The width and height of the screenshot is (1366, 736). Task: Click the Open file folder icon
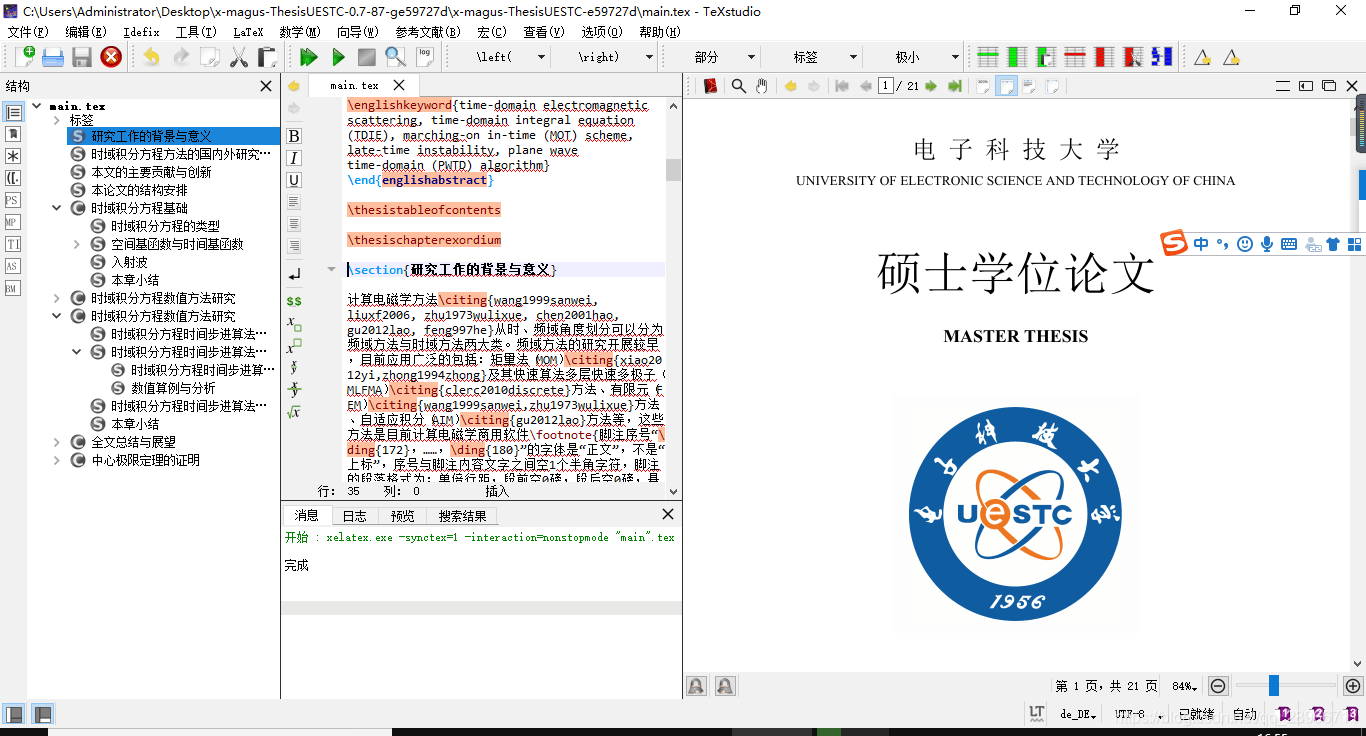[x=53, y=57]
